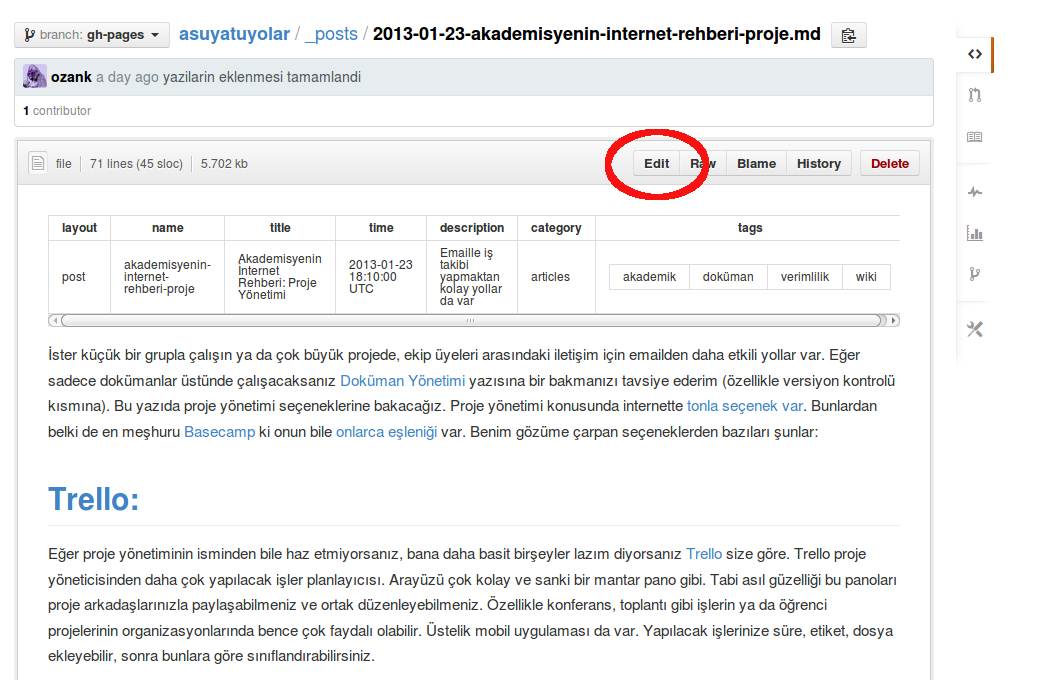The image size is (1046, 680).
Task: Click the metadata table's horizontal scrollbar
Action: pos(470,321)
